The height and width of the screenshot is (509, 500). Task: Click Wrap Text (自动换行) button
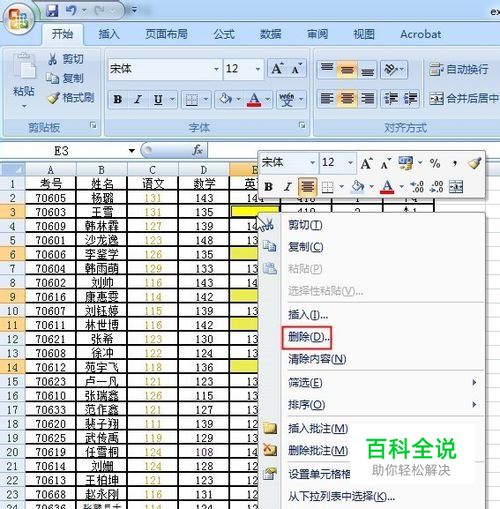click(458, 69)
